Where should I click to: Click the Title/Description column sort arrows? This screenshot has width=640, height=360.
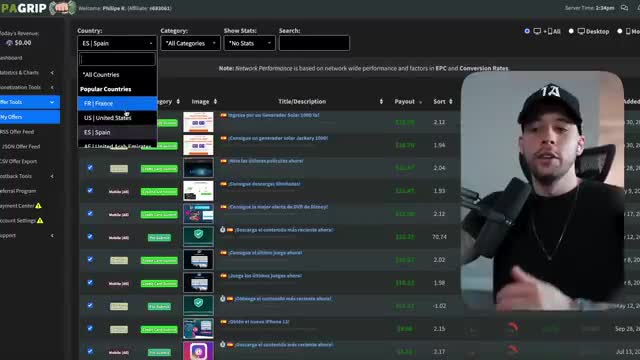(381, 102)
